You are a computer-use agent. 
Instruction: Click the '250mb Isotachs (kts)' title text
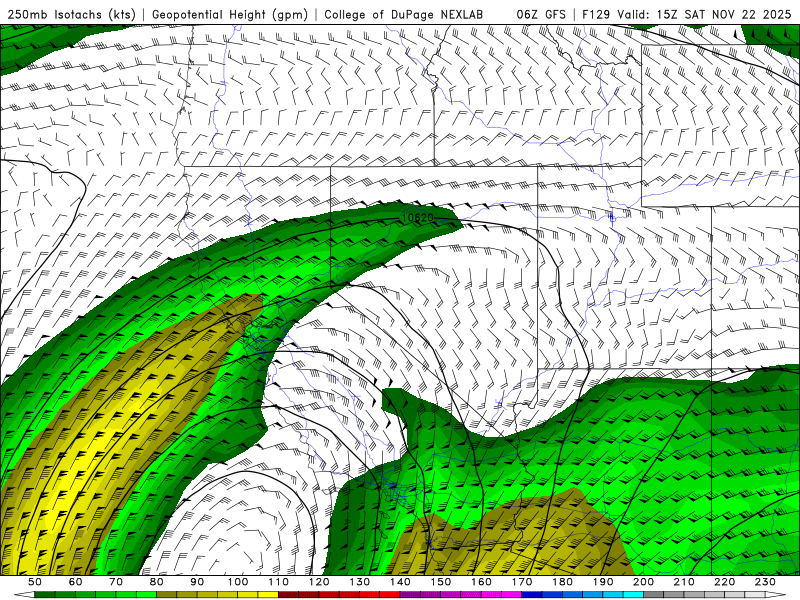72,15
